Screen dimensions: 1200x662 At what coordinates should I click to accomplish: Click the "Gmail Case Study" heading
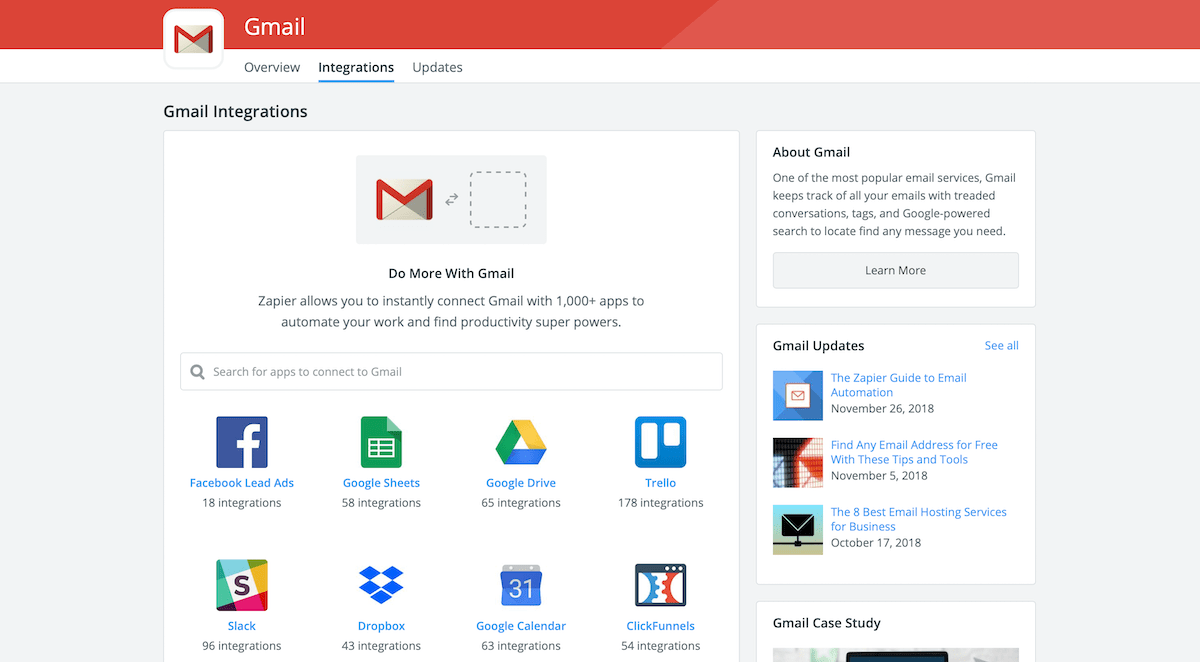pyautogui.click(x=827, y=622)
